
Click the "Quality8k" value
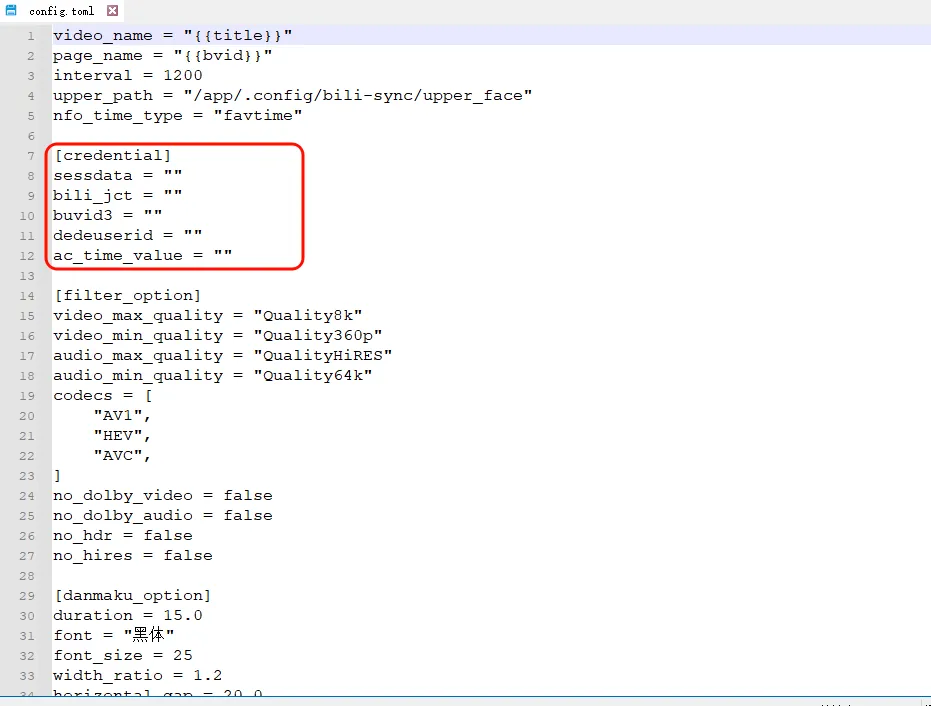coord(307,315)
